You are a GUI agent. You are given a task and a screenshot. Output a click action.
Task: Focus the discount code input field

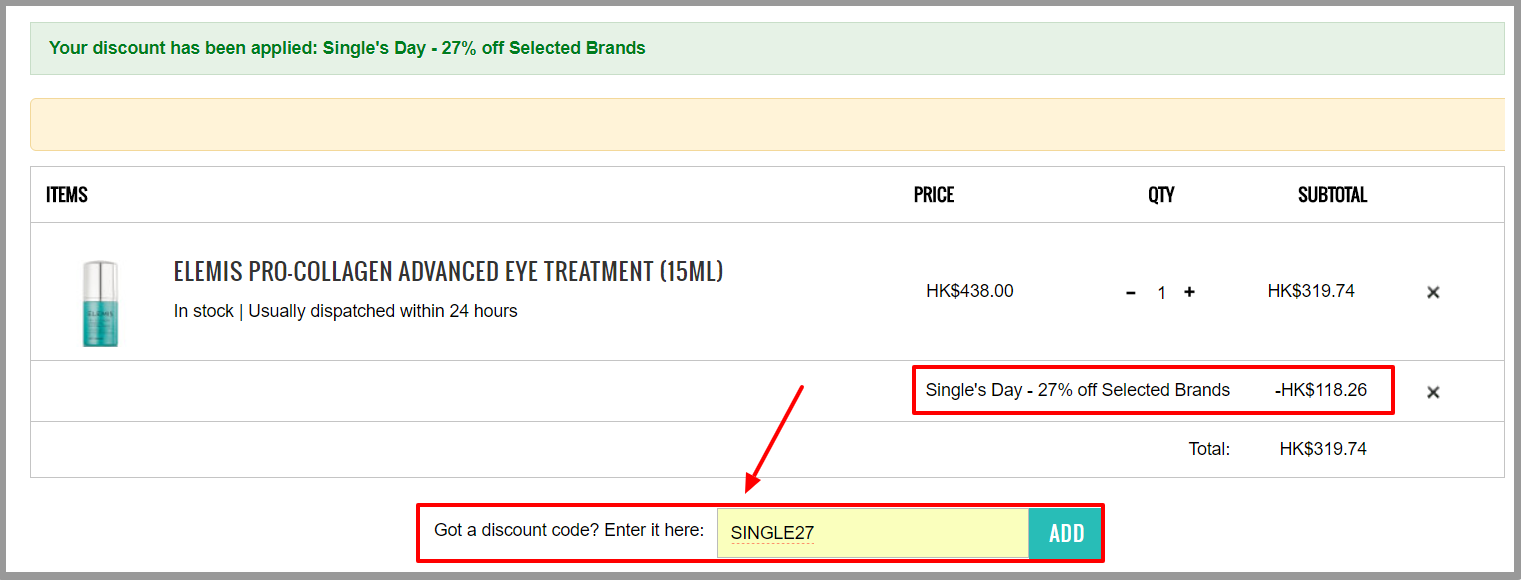pos(872,533)
